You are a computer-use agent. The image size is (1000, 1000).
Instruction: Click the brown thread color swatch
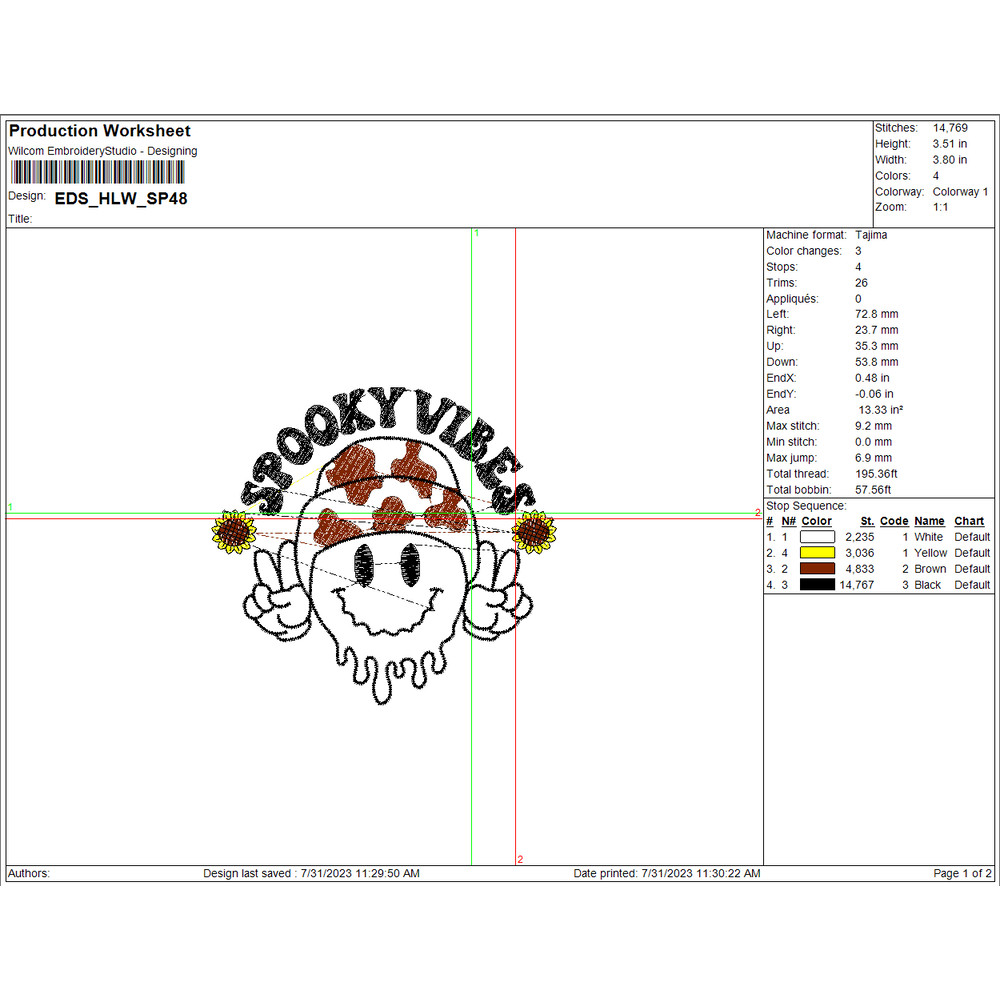[817, 569]
